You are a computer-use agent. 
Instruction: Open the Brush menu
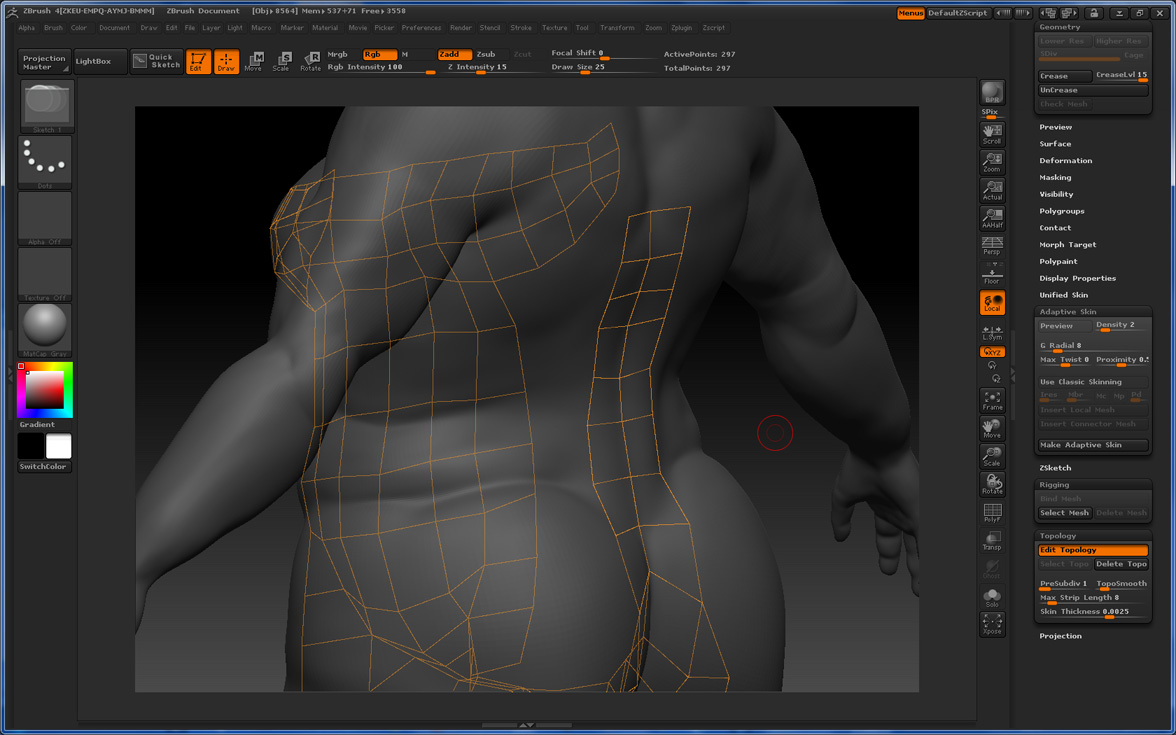53,28
